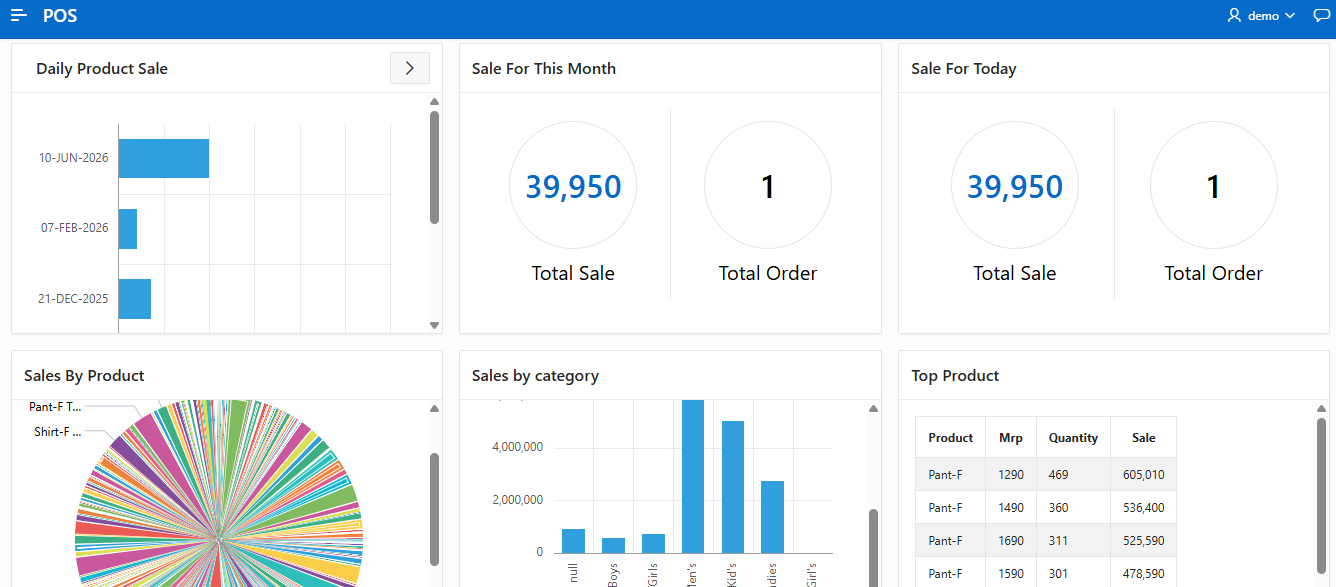Click the user profile icon

1234,16
